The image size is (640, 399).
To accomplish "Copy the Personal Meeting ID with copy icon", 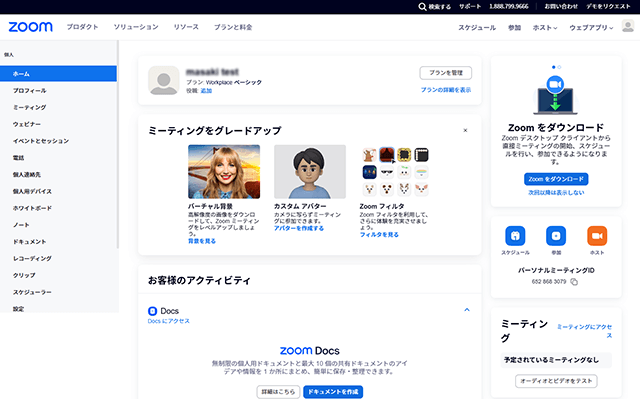I will pyautogui.click(x=574, y=282).
